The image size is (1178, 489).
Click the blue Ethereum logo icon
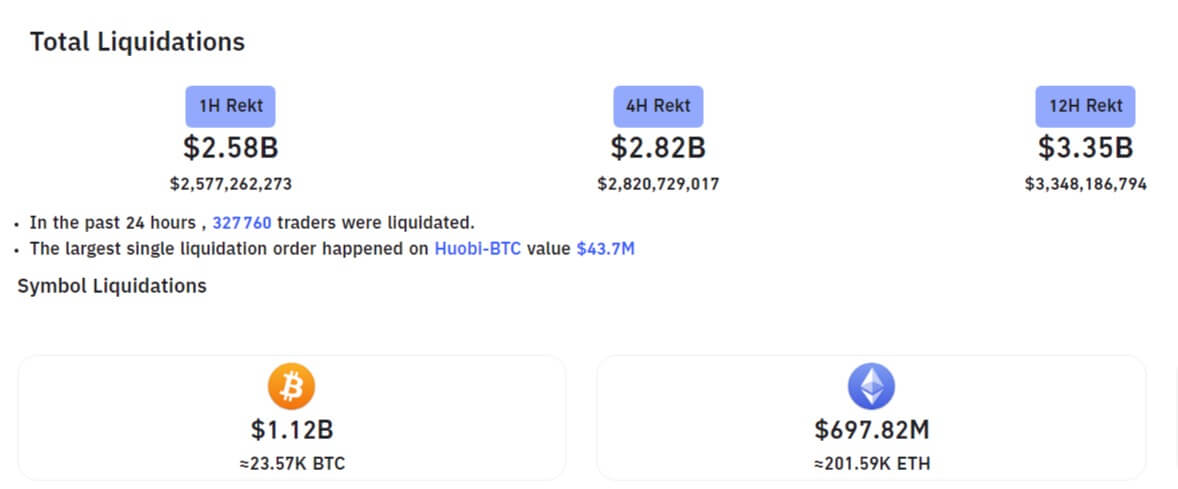pos(871,385)
